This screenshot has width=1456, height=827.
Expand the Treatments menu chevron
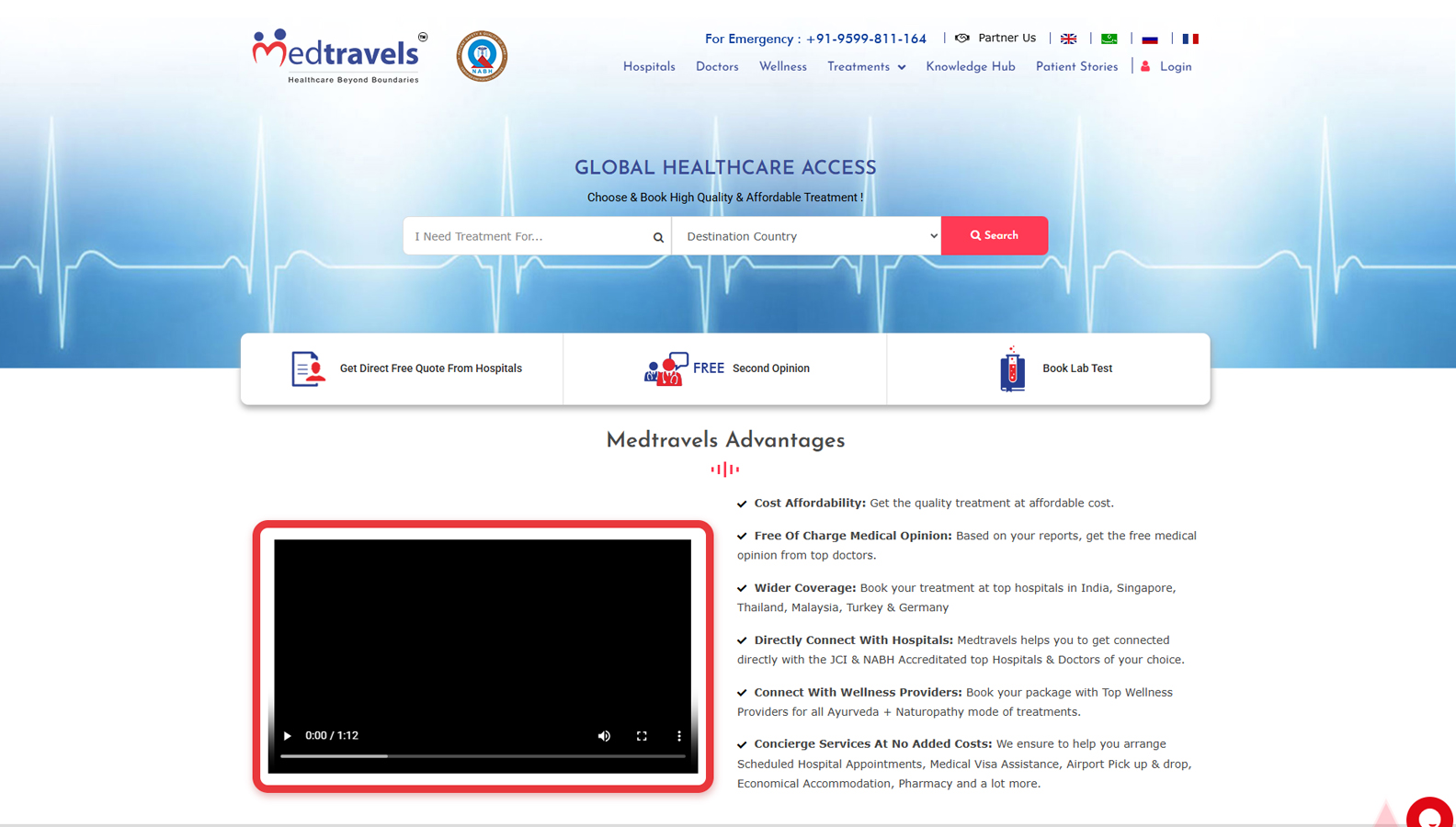(x=902, y=67)
